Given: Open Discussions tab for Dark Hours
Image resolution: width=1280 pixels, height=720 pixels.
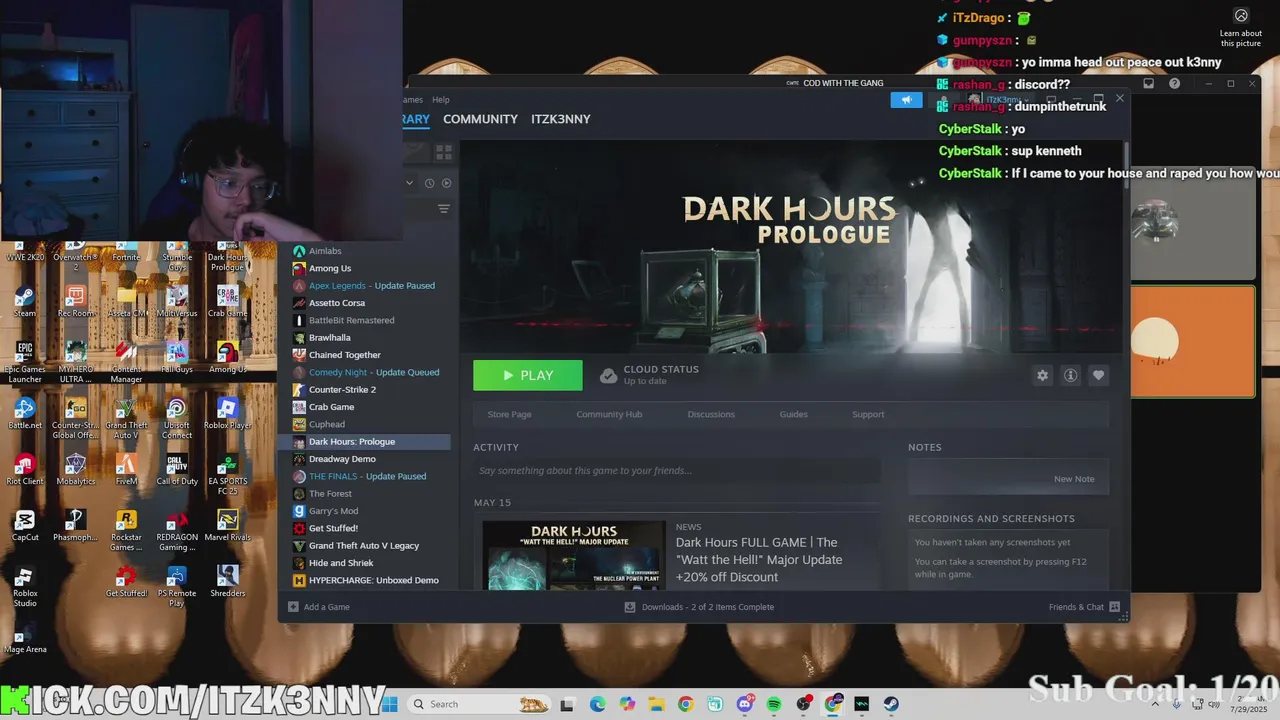Looking at the screenshot, I should [711, 414].
